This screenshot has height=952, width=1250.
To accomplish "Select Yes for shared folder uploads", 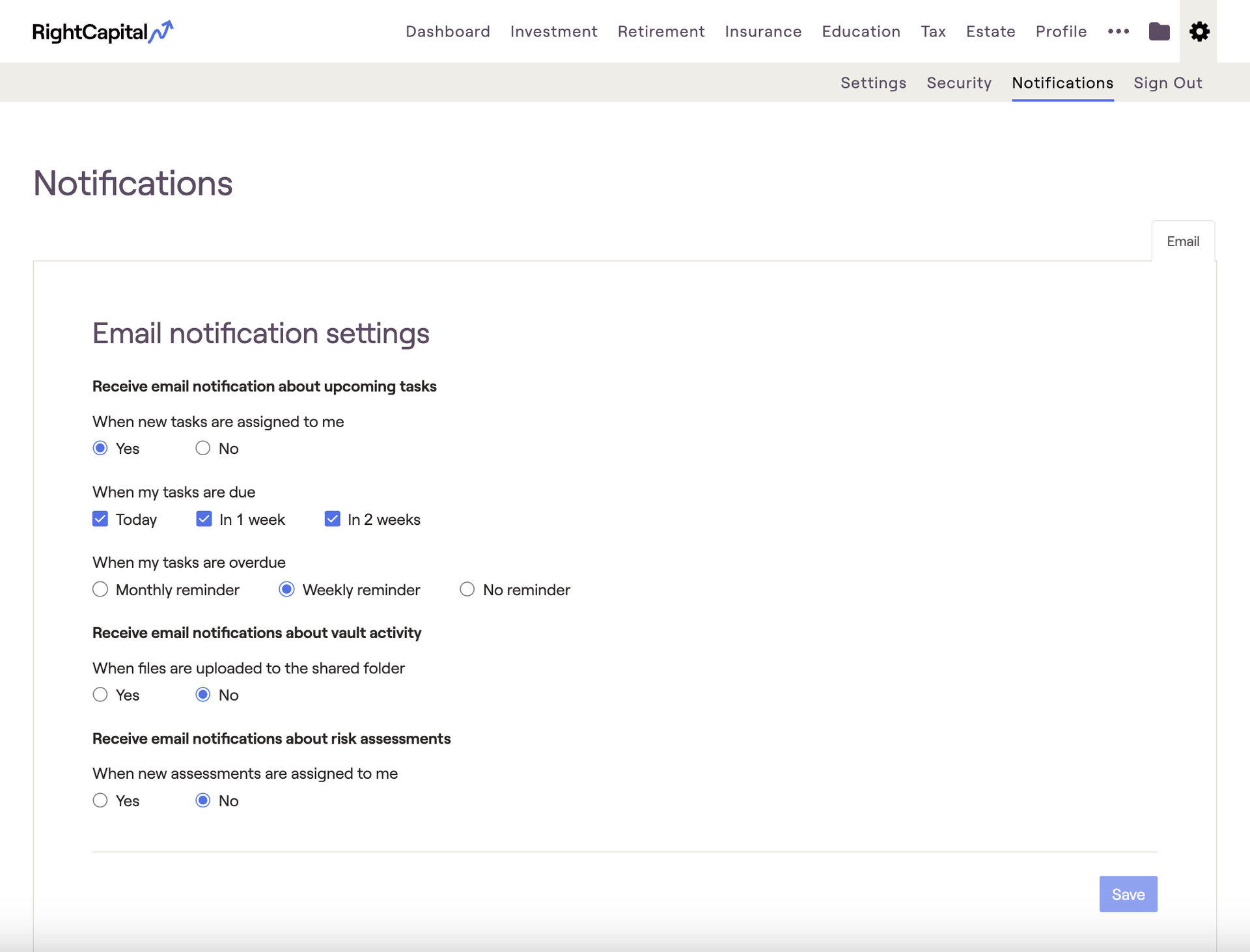I will (100, 695).
